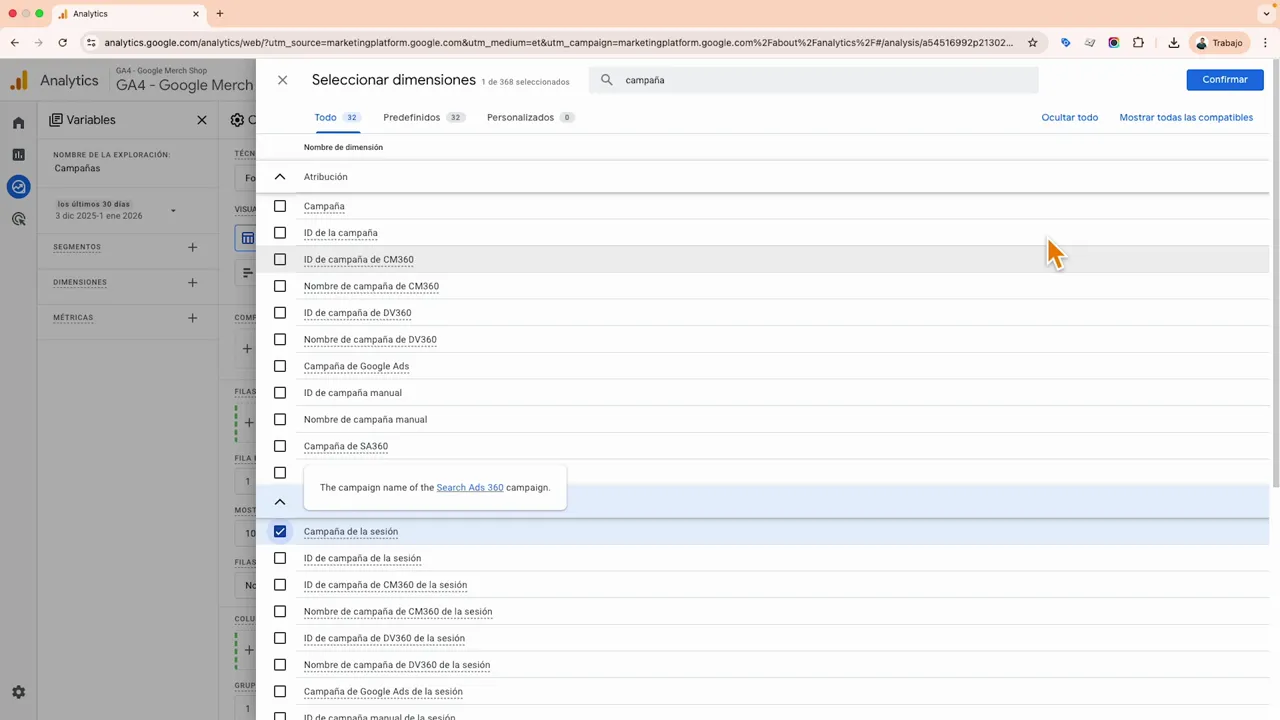The image size is (1280, 720).
Task: Open the Reports icon in the sidebar
Action: 18,155
